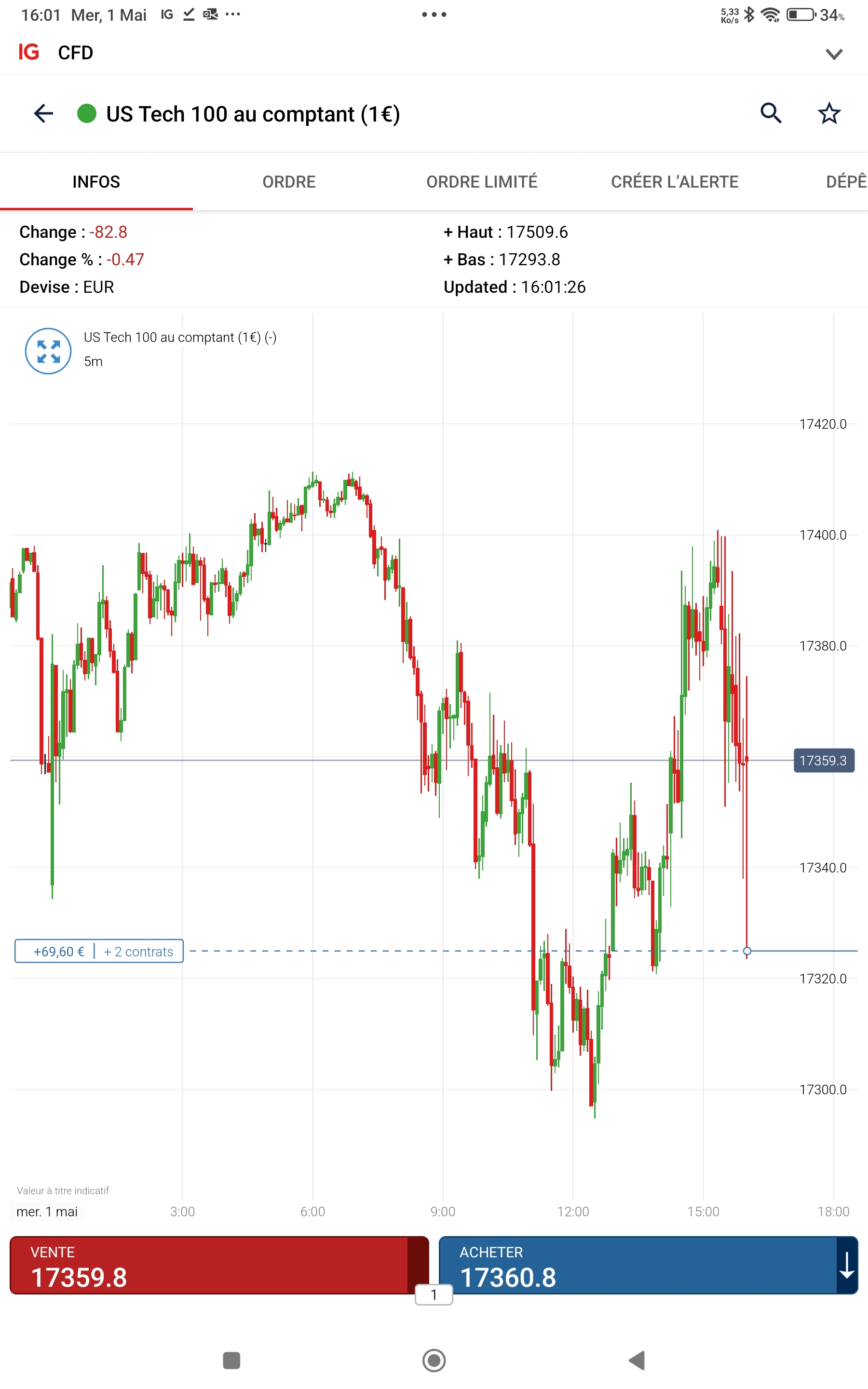Image resolution: width=868 pixels, height=1389 pixels.
Task: Tap the back arrow icon
Action: [x=43, y=114]
